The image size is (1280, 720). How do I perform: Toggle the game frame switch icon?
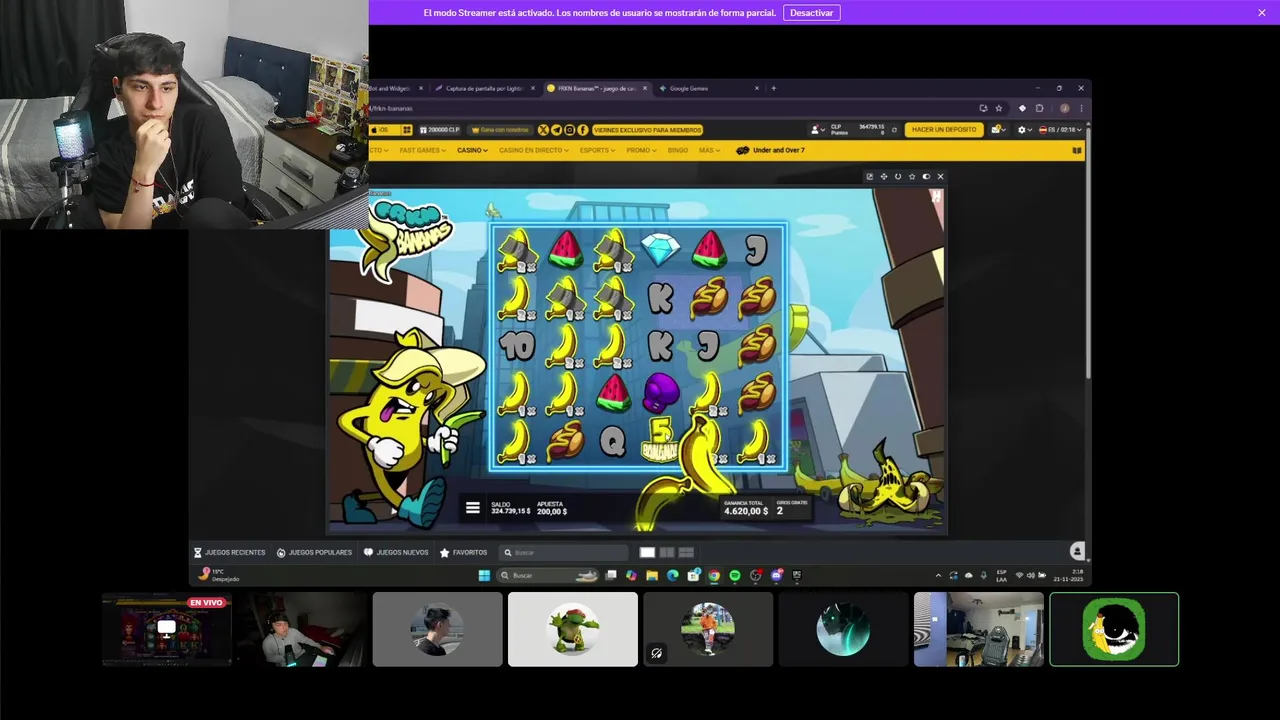926,177
